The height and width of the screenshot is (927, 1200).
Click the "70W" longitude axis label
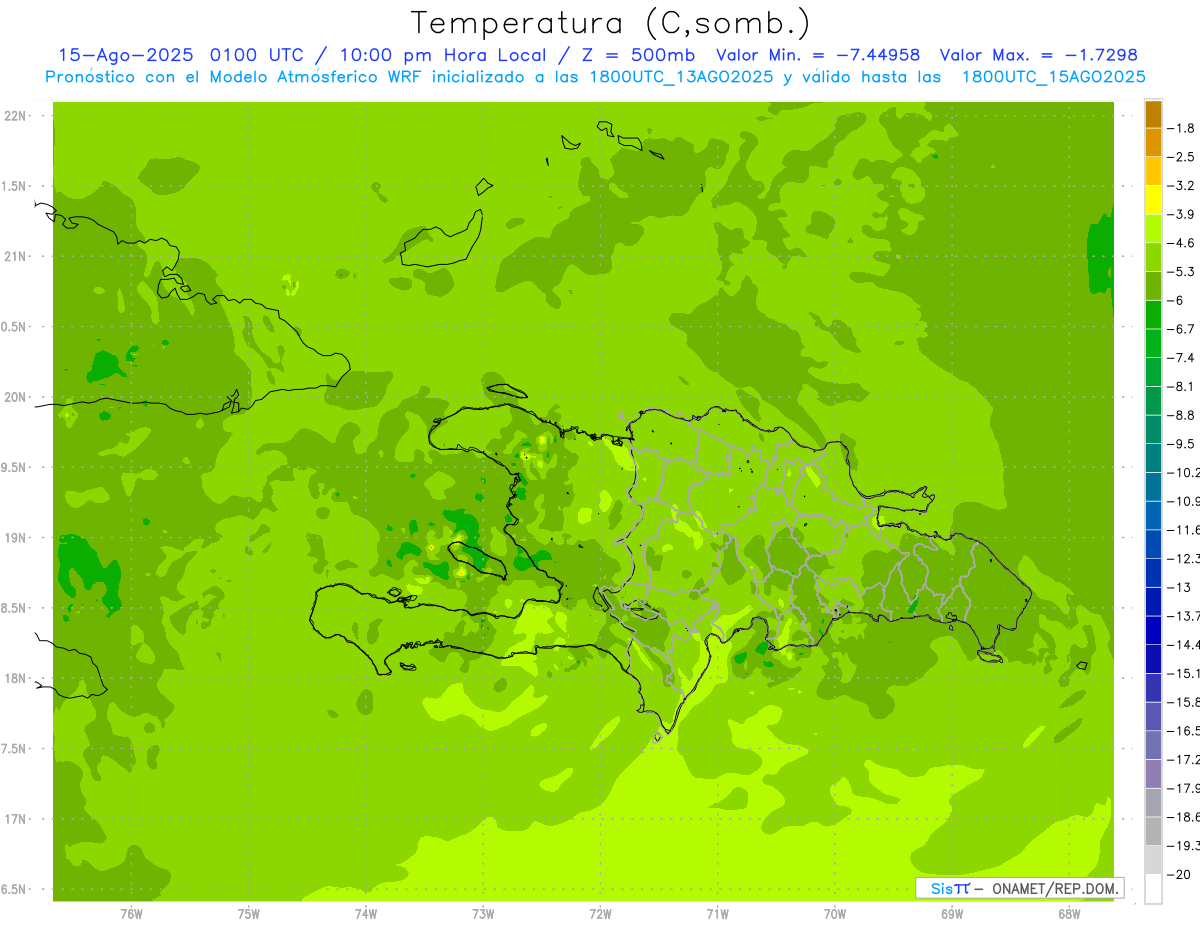click(835, 914)
